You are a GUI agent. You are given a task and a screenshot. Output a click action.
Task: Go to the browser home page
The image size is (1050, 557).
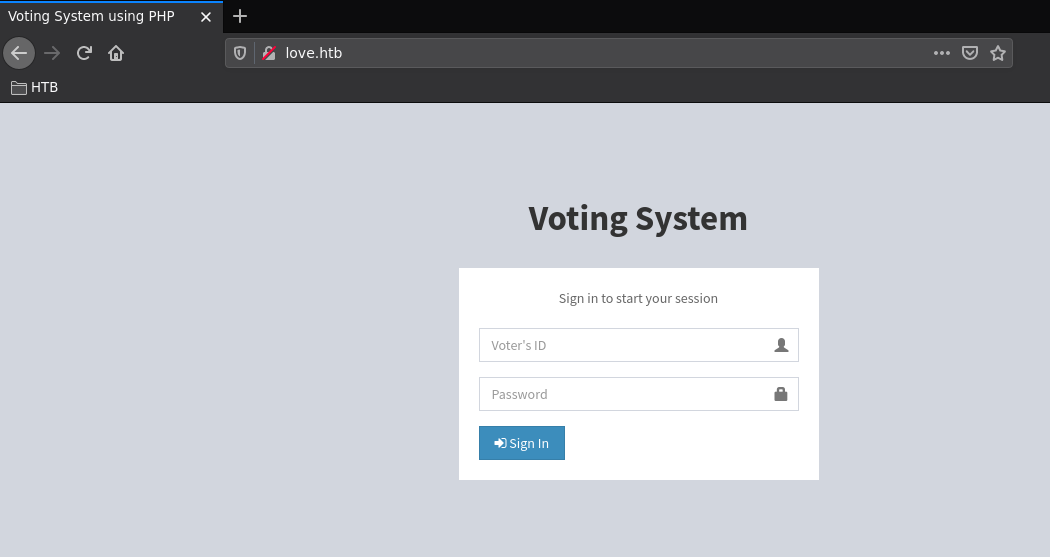(x=116, y=53)
